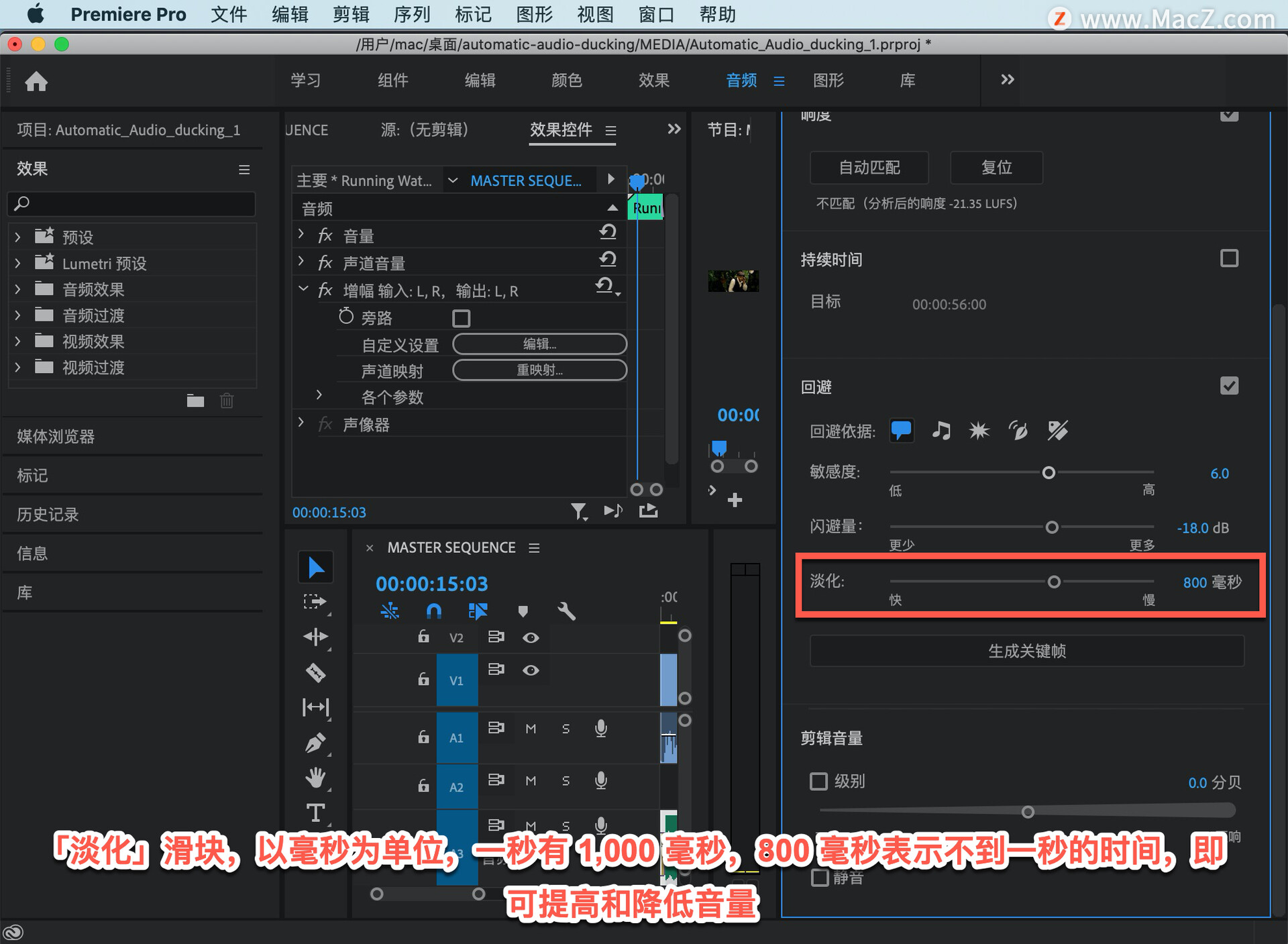
Task: Switch to the 颜色 workspace
Action: 567,81
